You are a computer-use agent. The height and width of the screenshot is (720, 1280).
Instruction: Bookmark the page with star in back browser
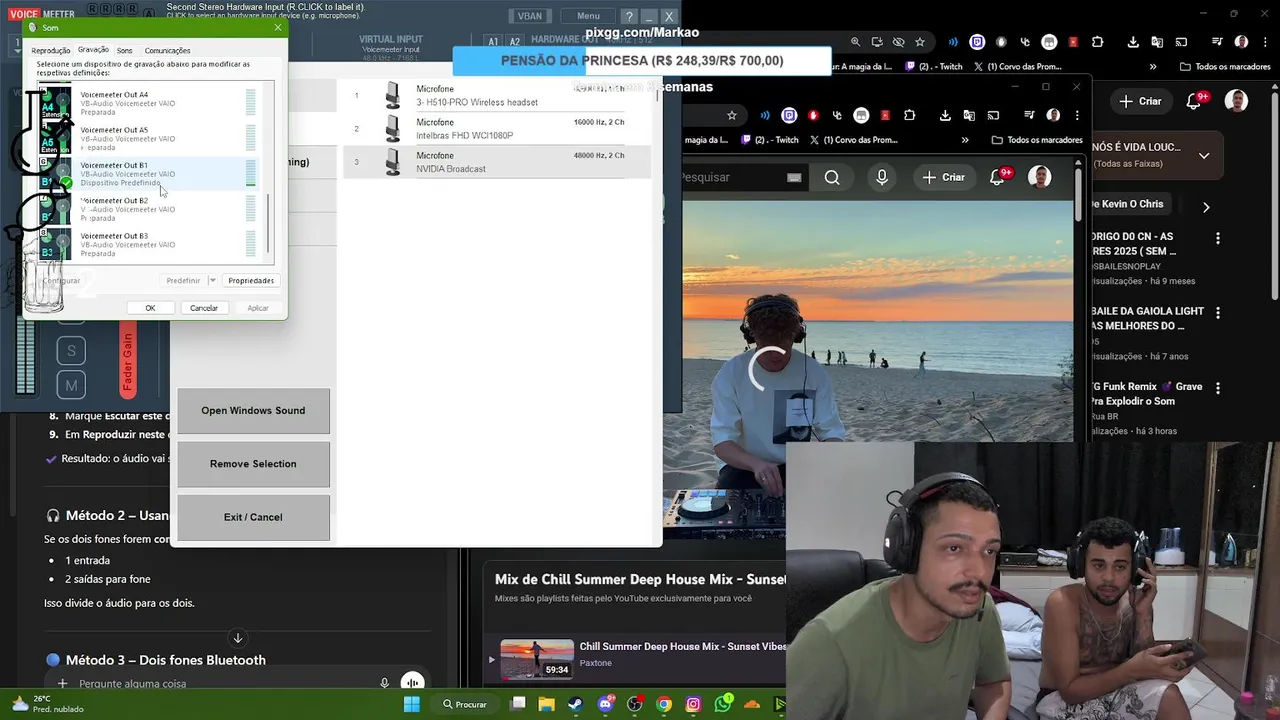(920, 42)
